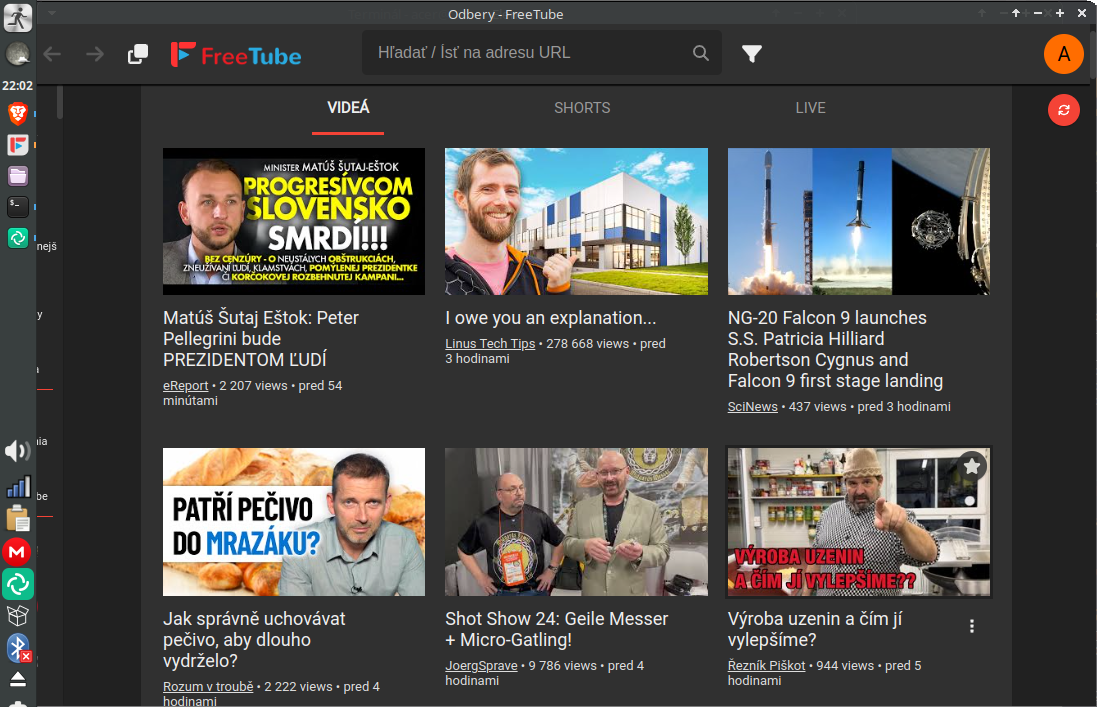Click the 22:02 panel clock
The height and width of the screenshot is (707, 1097).
point(17,85)
